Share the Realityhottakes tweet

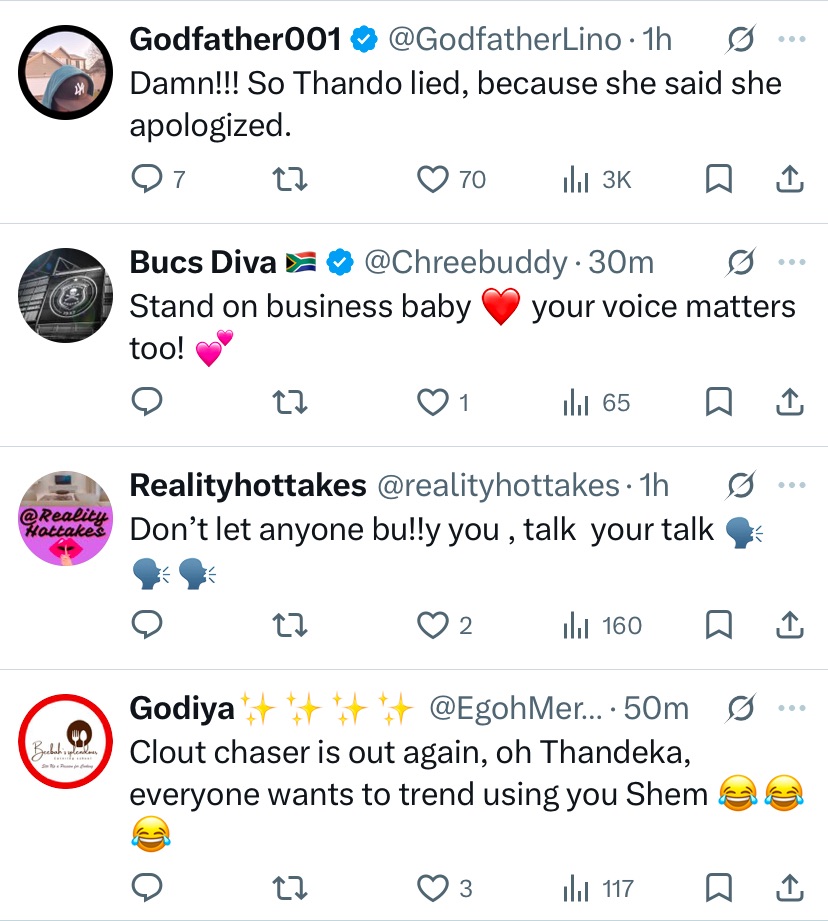(x=789, y=626)
